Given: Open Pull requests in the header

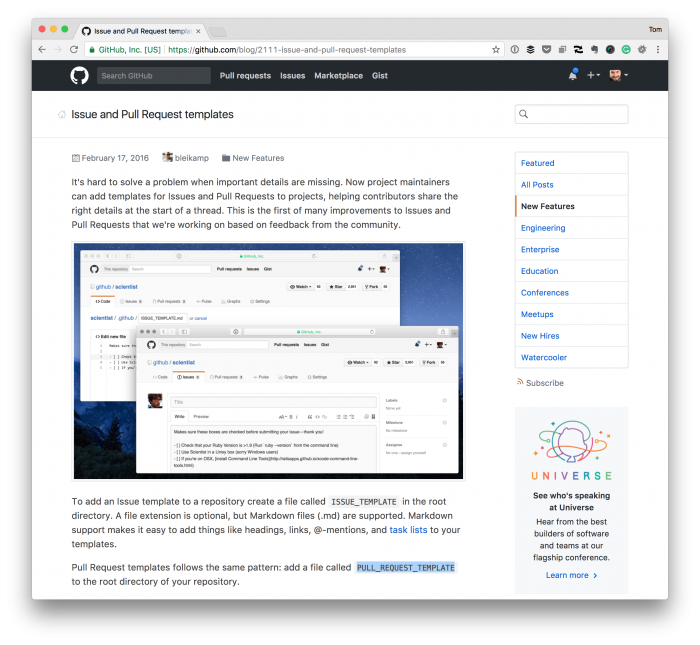Looking at the screenshot, I should tap(245, 76).
